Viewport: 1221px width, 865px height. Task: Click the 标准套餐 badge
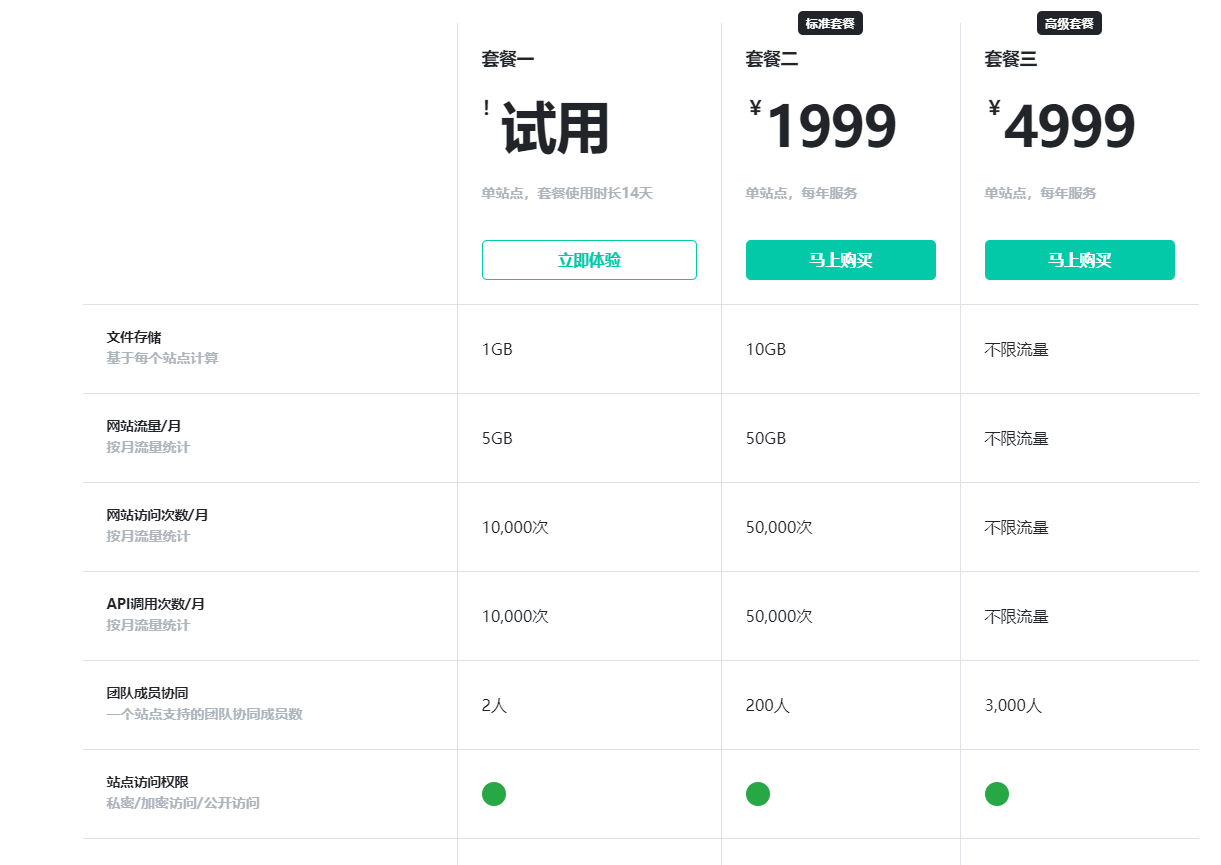(830, 23)
